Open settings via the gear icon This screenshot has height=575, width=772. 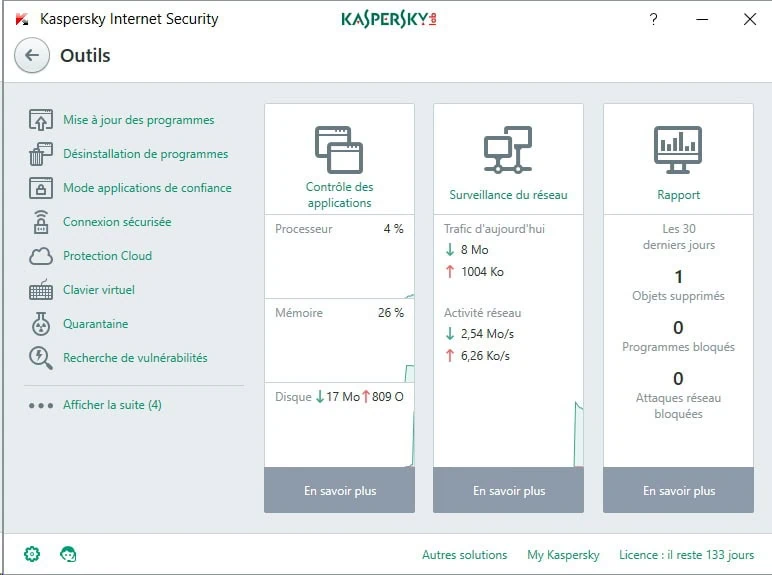(32, 554)
